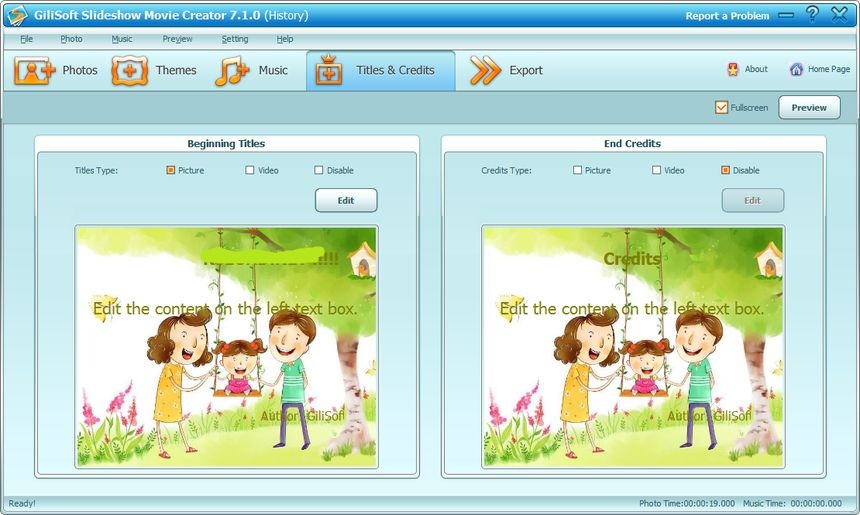Open the Export tab
The width and height of the screenshot is (860, 515).
pyautogui.click(x=506, y=70)
